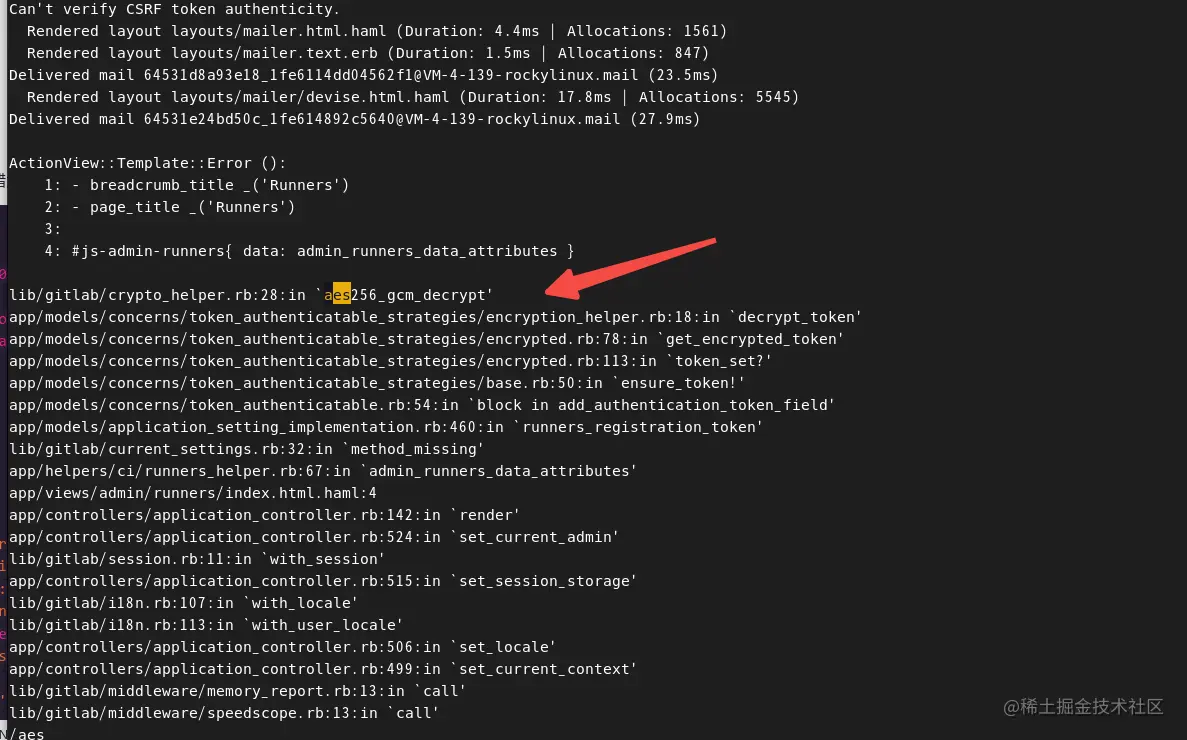Click the encrypted.rb:78 'get_encrypted_token' line

[426, 338]
